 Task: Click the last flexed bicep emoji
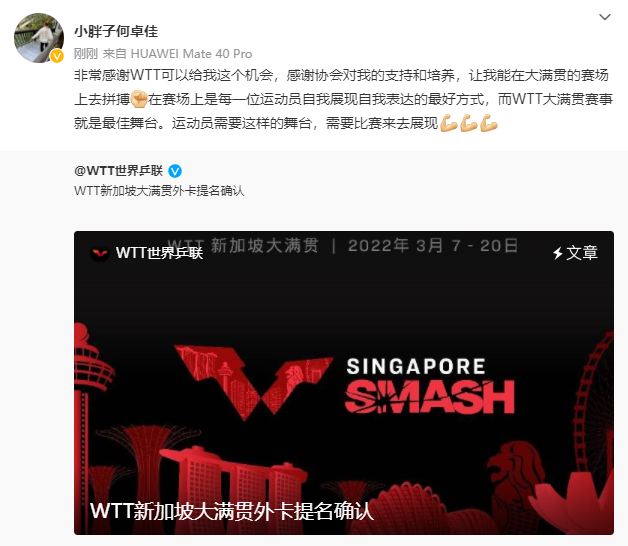click(489, 123)
